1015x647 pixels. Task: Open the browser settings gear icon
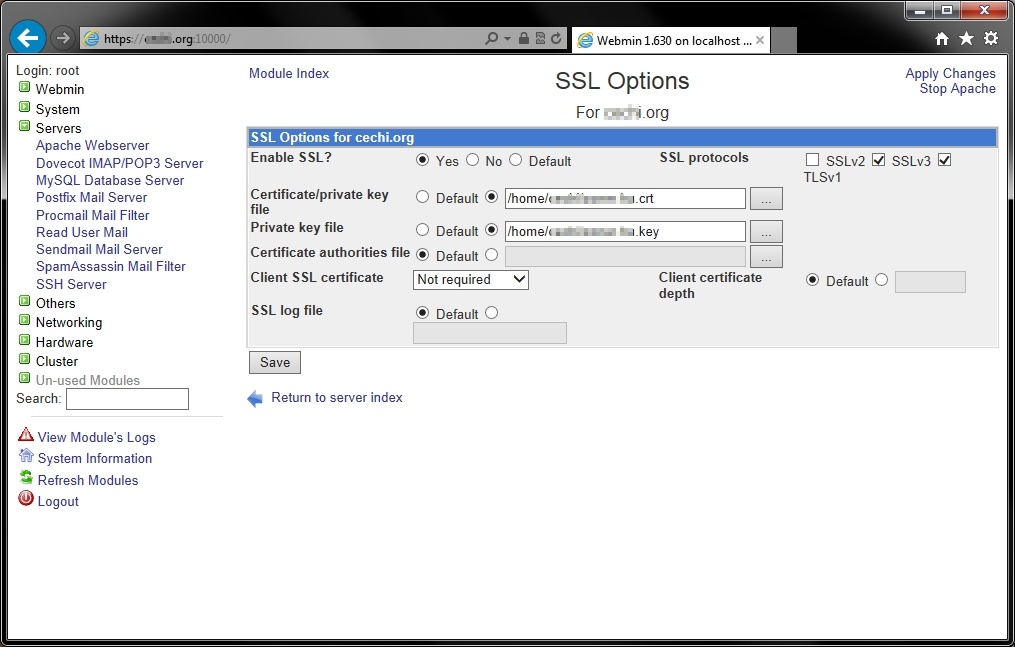tap(991, 38)
